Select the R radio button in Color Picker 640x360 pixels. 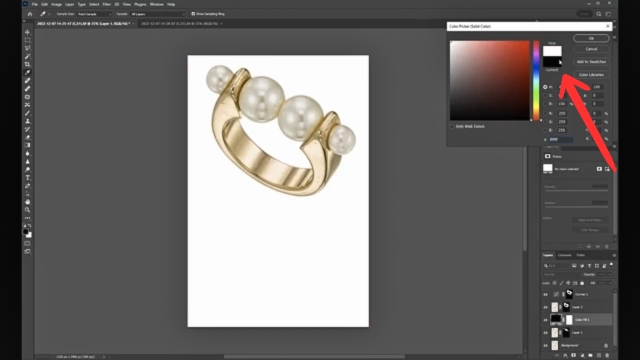coord(545,113)
